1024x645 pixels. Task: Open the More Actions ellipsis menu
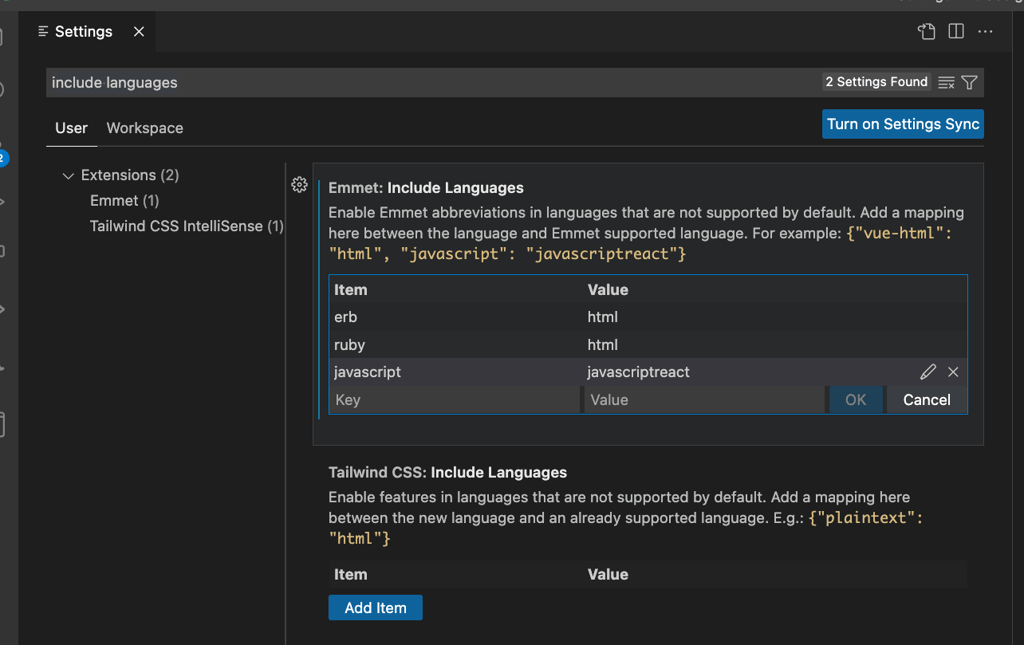[985, 31]
